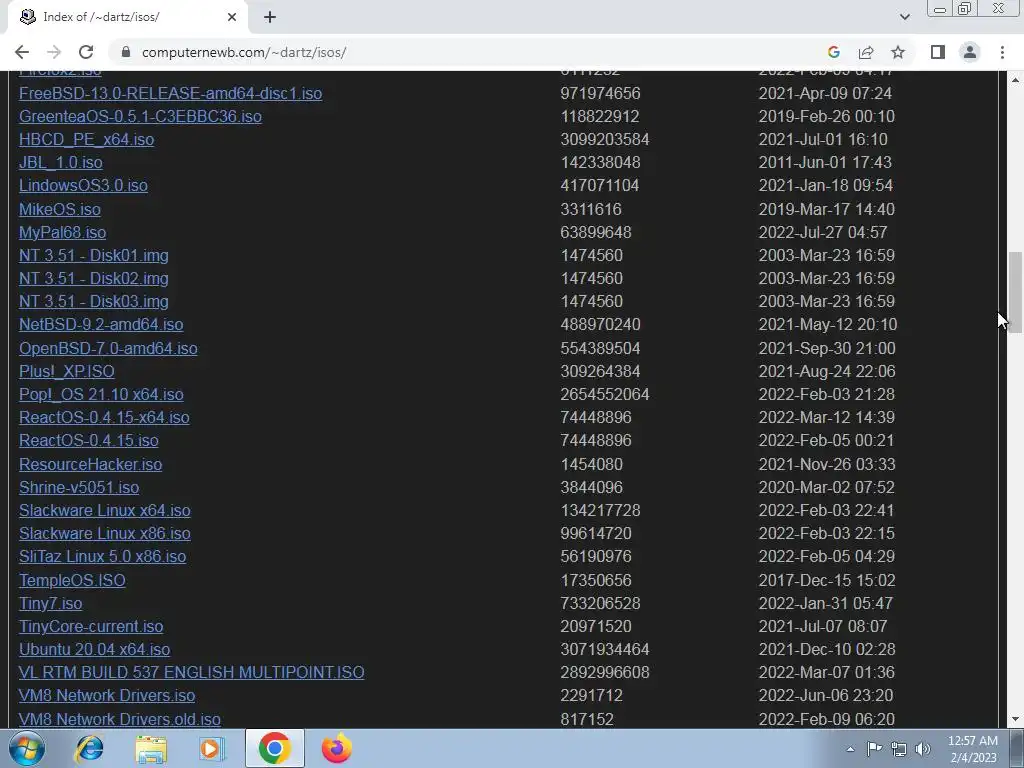Download OpenBSD-7.0-amd64.iso
The height and width of the screenshot is (768, 1024).
(x=108, y=348)
